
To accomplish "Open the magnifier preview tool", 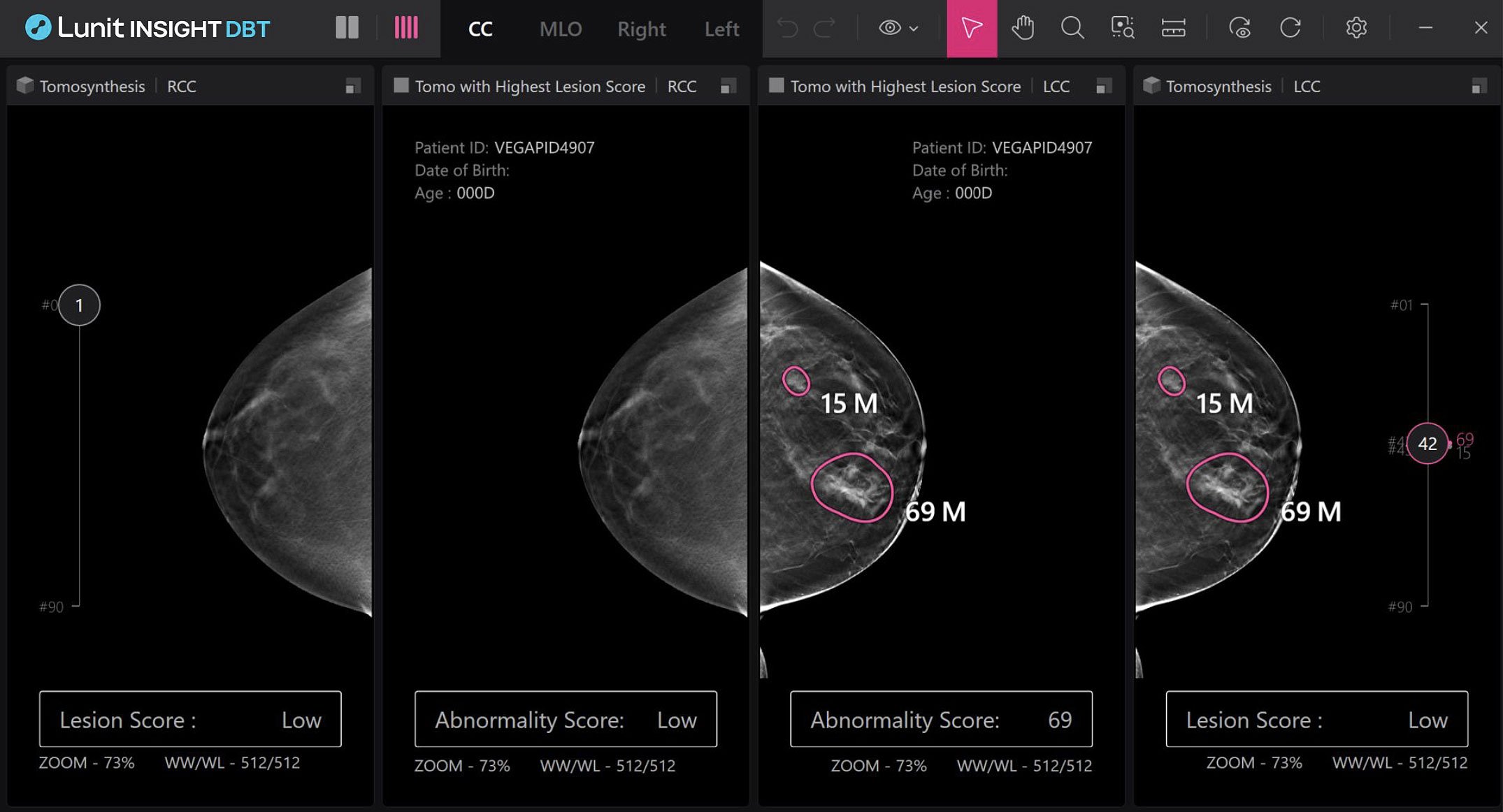I will click(1121, 28).
